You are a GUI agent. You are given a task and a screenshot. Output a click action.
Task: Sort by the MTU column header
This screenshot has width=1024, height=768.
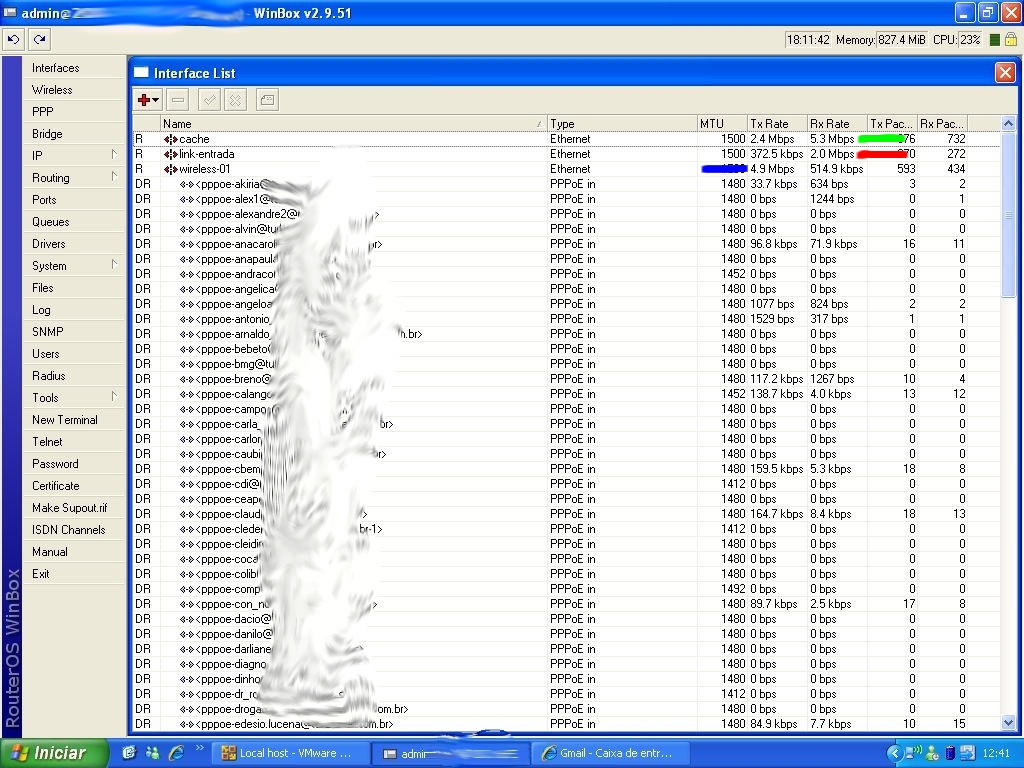(722, 123)
